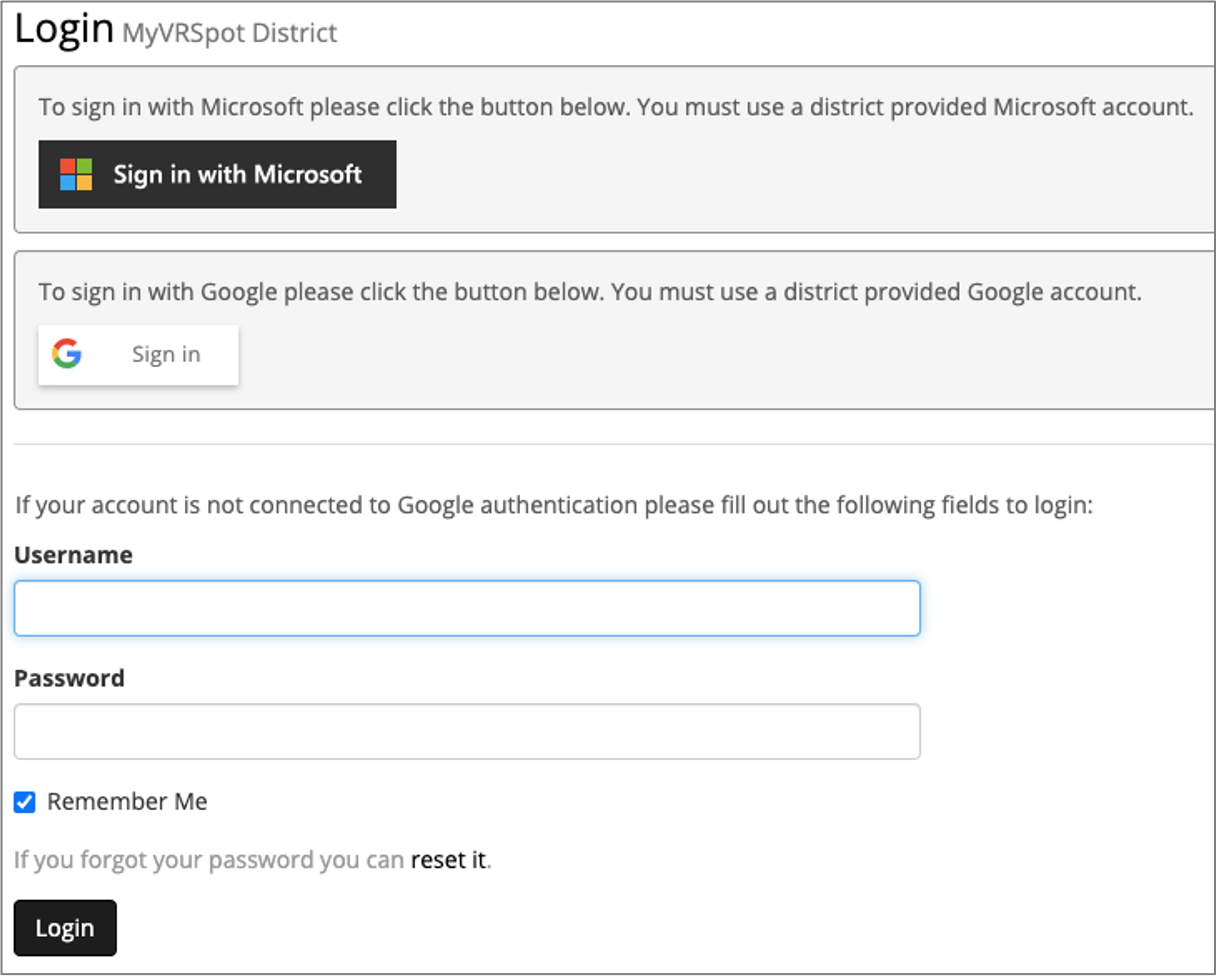Screen dimensions: 1216x977
Task: Click the 'Login' page heading text
Action: (x=64, y=28)
